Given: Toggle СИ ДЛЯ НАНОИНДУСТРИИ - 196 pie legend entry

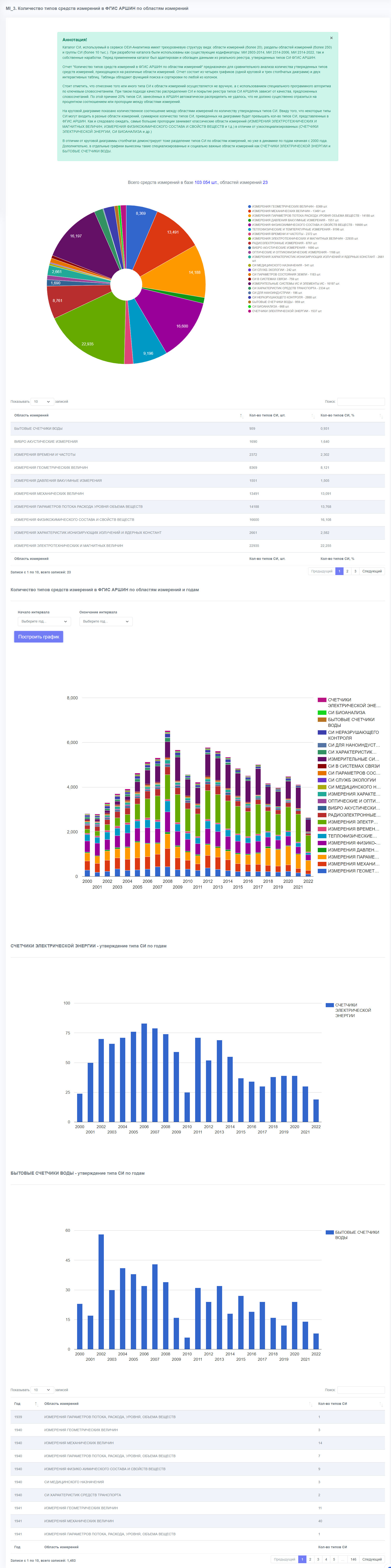Looking at the screenshot, I should [x=275, y=293].
